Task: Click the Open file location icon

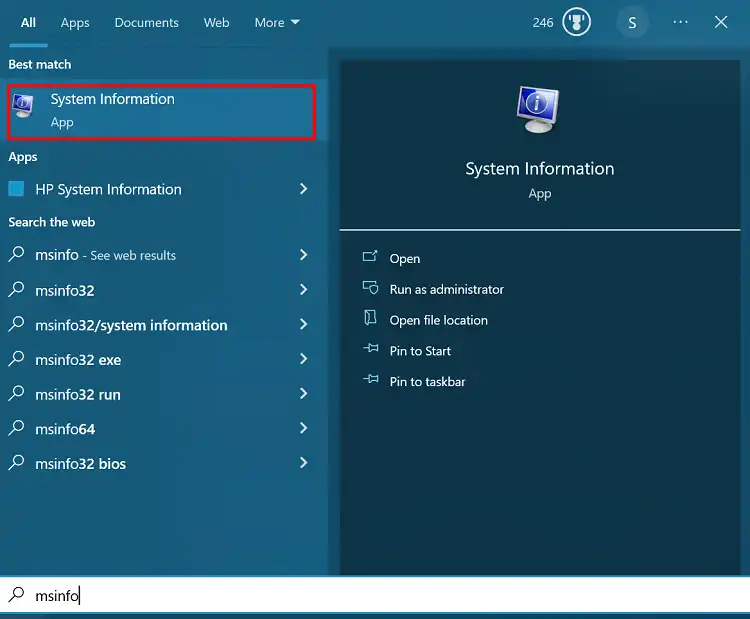Action: pyautogui.click(x=370, y=318)
